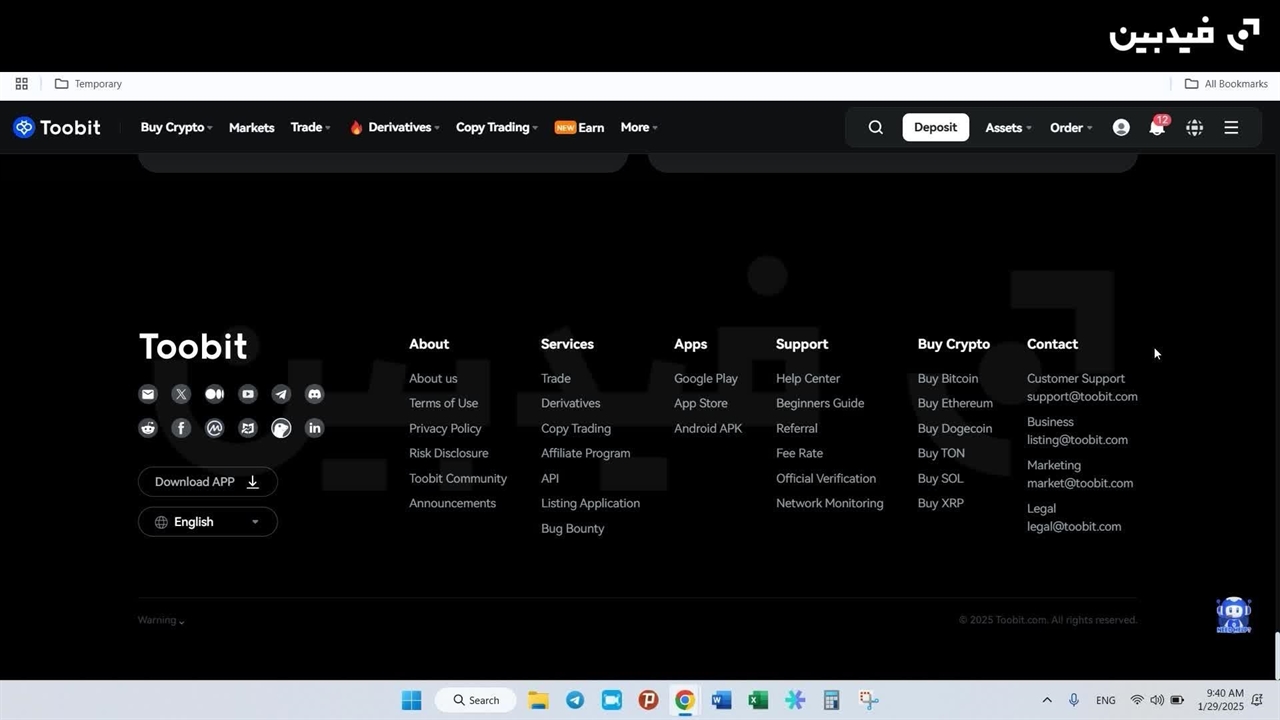Open the user profile avatar icon
This screenshot has height=720, width=1280.
pos(1121,128)
